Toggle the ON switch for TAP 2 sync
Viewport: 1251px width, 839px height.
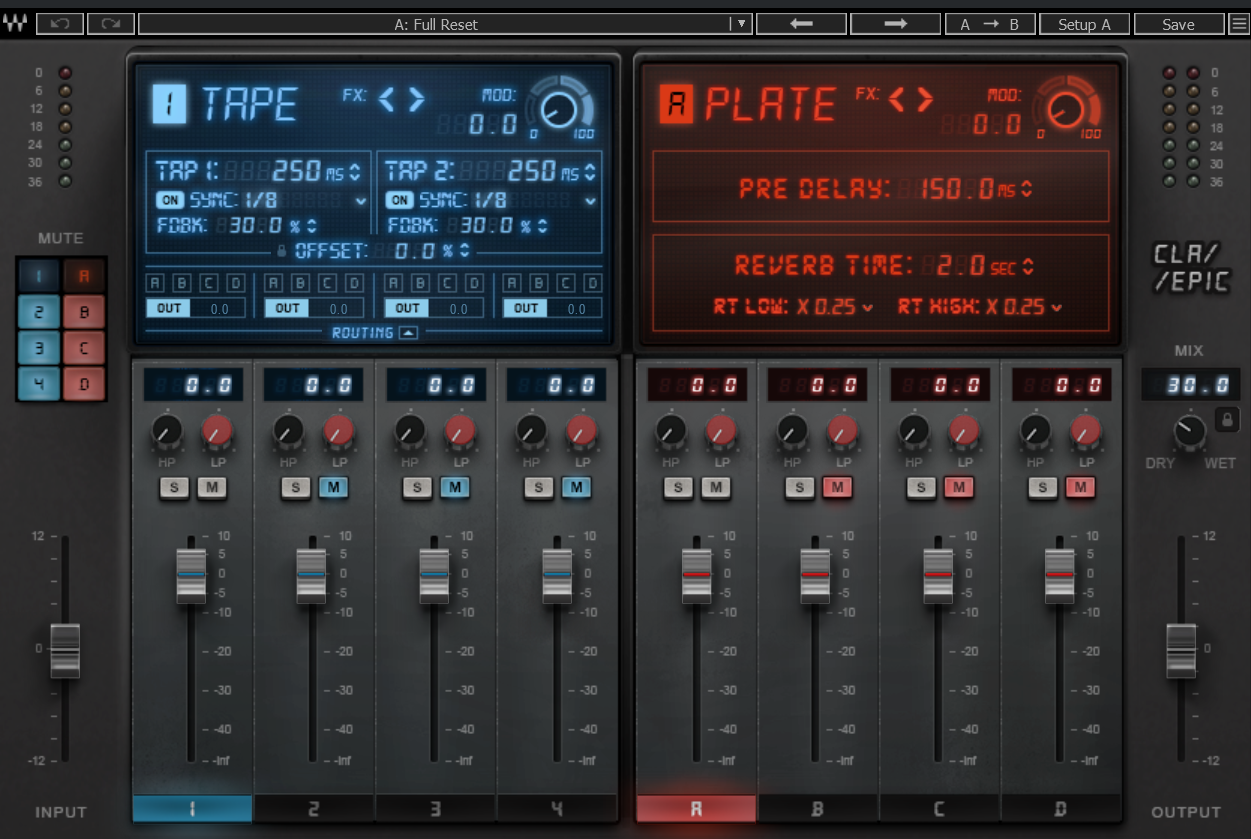pos(399,200)
